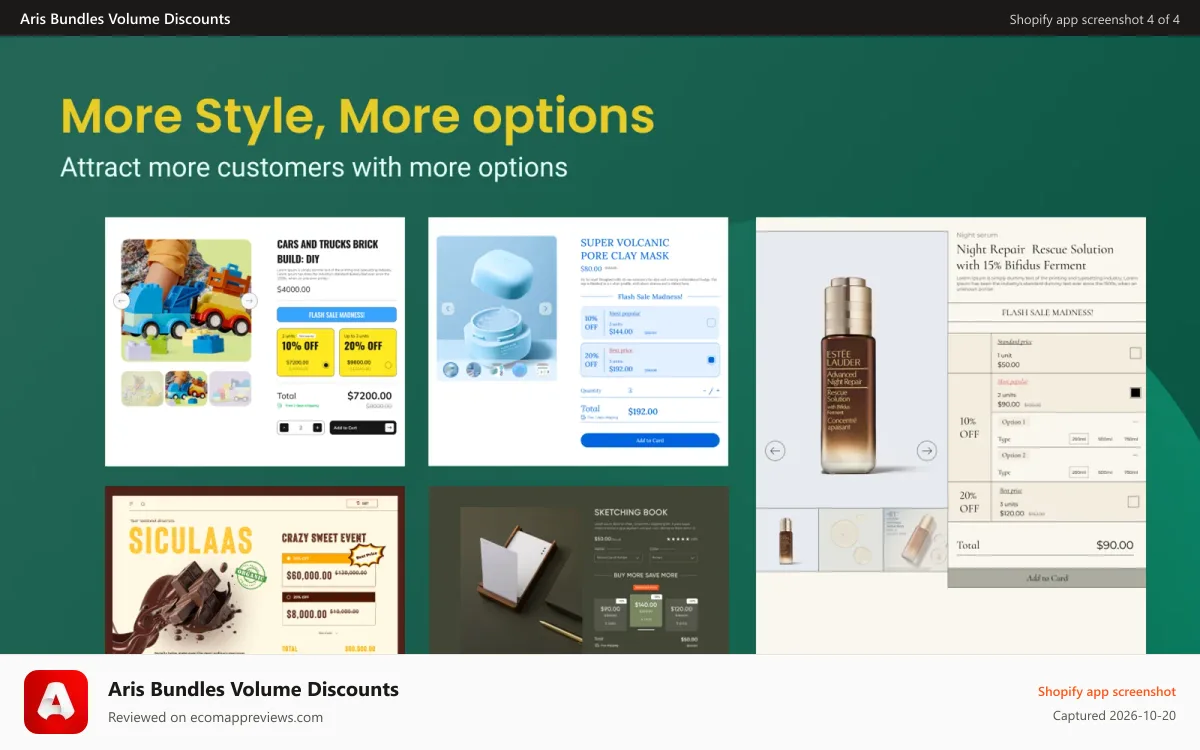Image resolution: width=1200 pixels, height=750 pixels.
Task: Select the $120.00 tier in Sketching Book
Action: 681,614
